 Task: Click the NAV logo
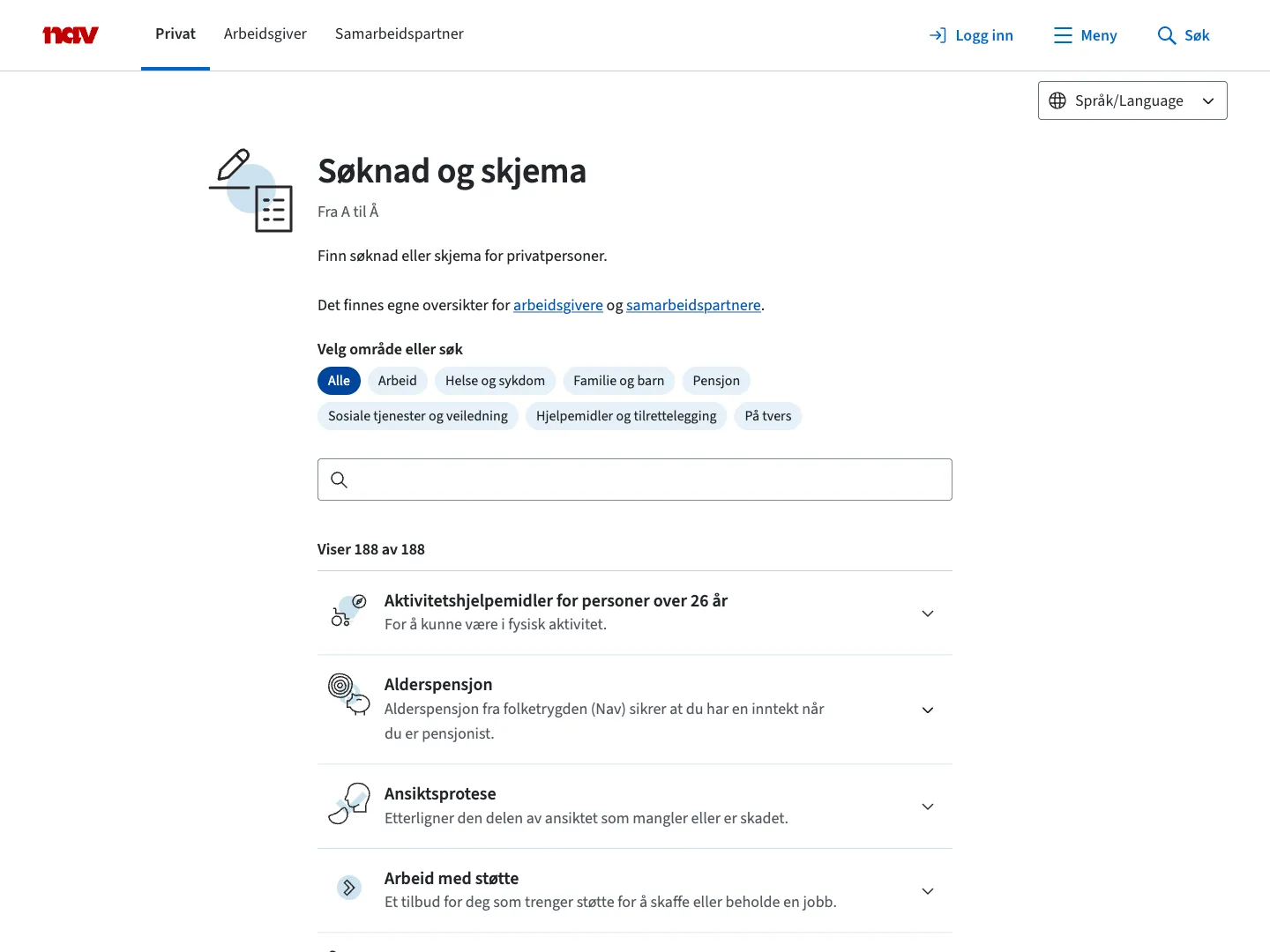point(71,35)
